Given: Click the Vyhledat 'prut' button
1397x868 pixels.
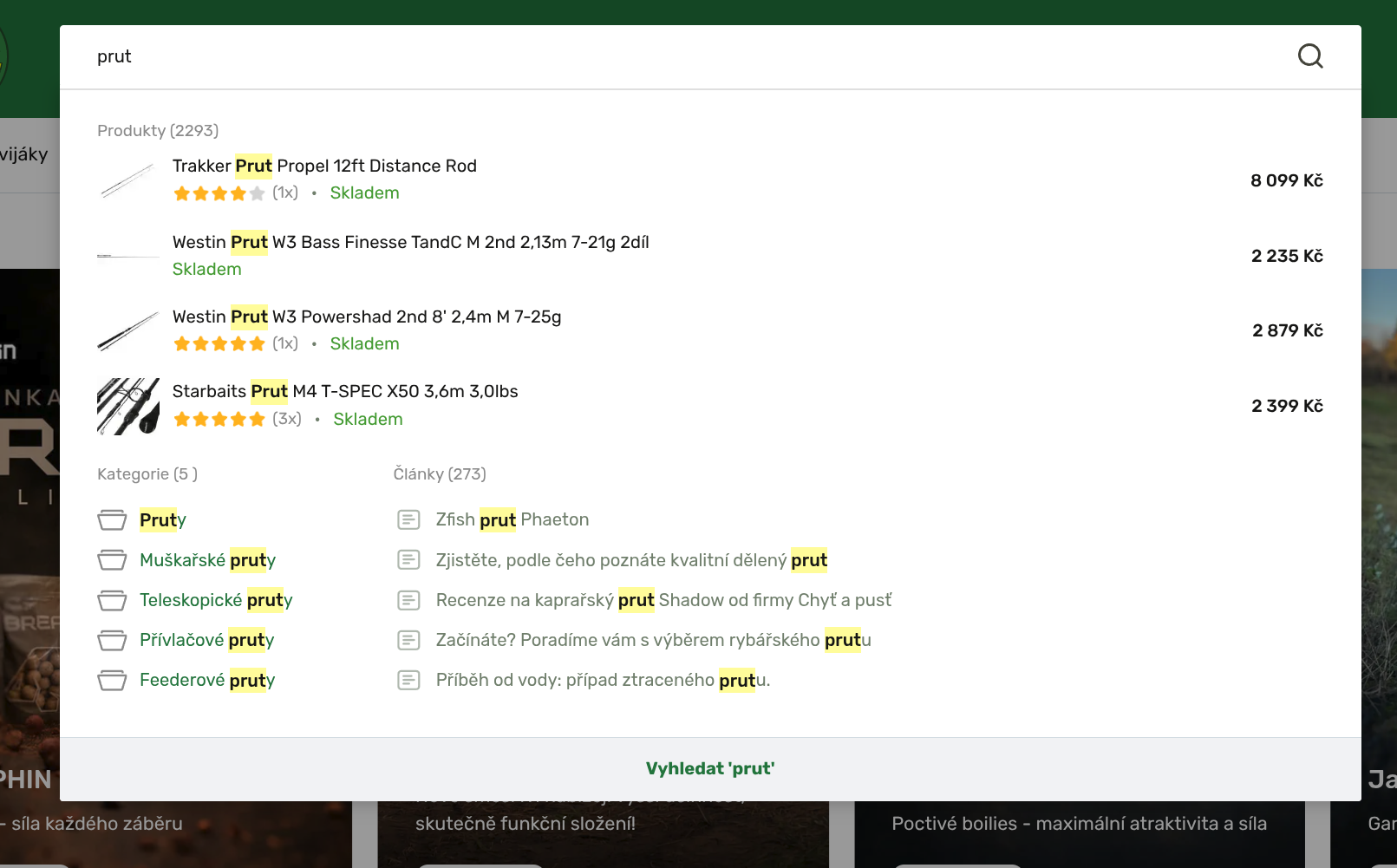Looking at the screenshot, I should [710, 769].
